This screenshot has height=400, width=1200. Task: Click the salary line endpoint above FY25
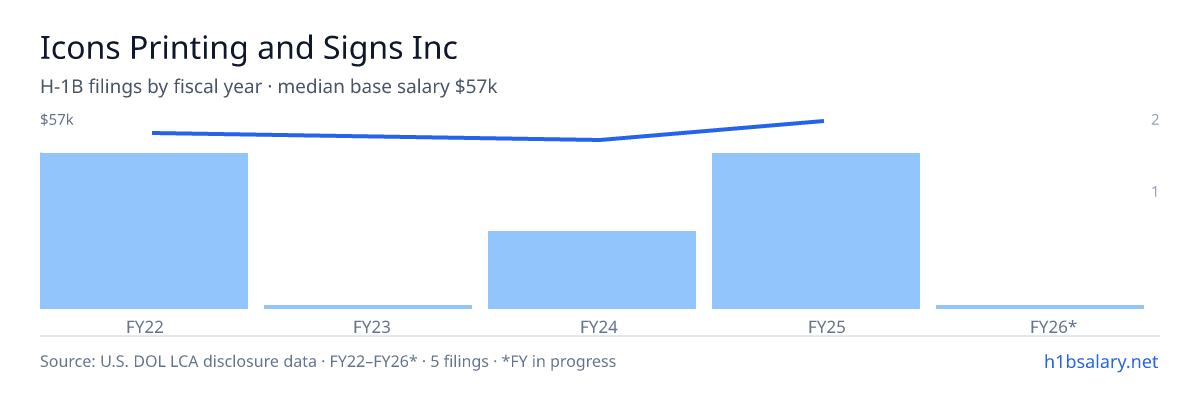coord(822,121)
